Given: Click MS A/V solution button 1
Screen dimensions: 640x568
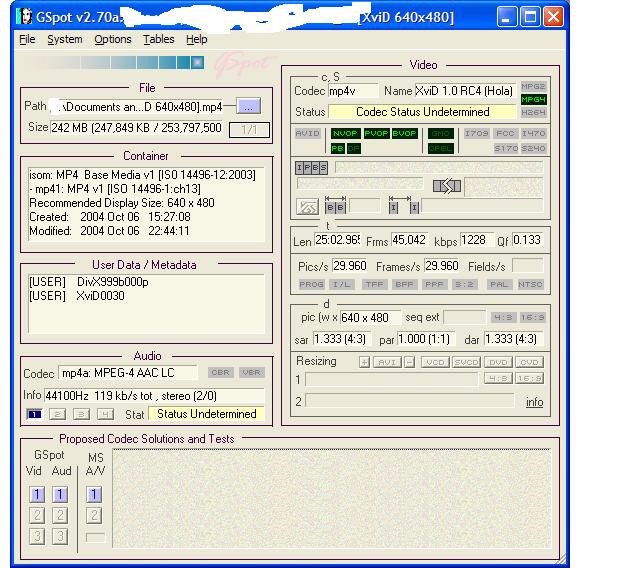Looking at the screenshot, I should click(x=94, y=495).
